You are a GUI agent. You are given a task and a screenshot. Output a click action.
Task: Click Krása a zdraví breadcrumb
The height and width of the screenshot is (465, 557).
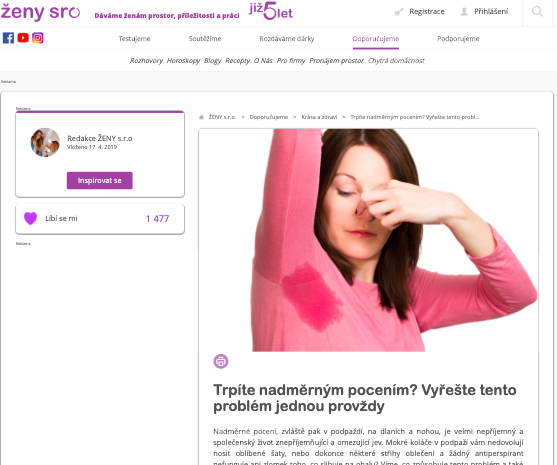(319, 117)
